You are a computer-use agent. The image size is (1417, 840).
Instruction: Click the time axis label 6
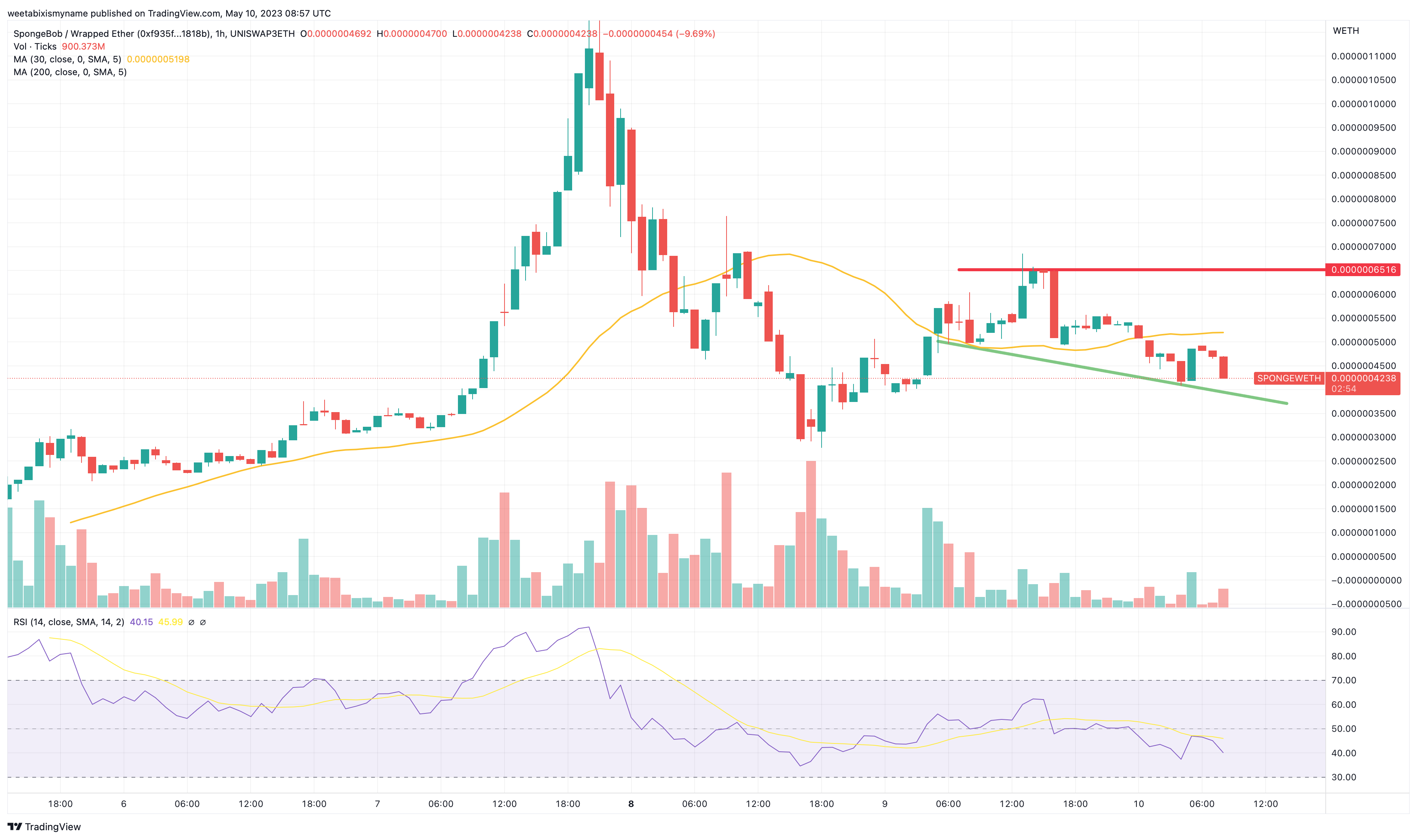coord(123,804)
